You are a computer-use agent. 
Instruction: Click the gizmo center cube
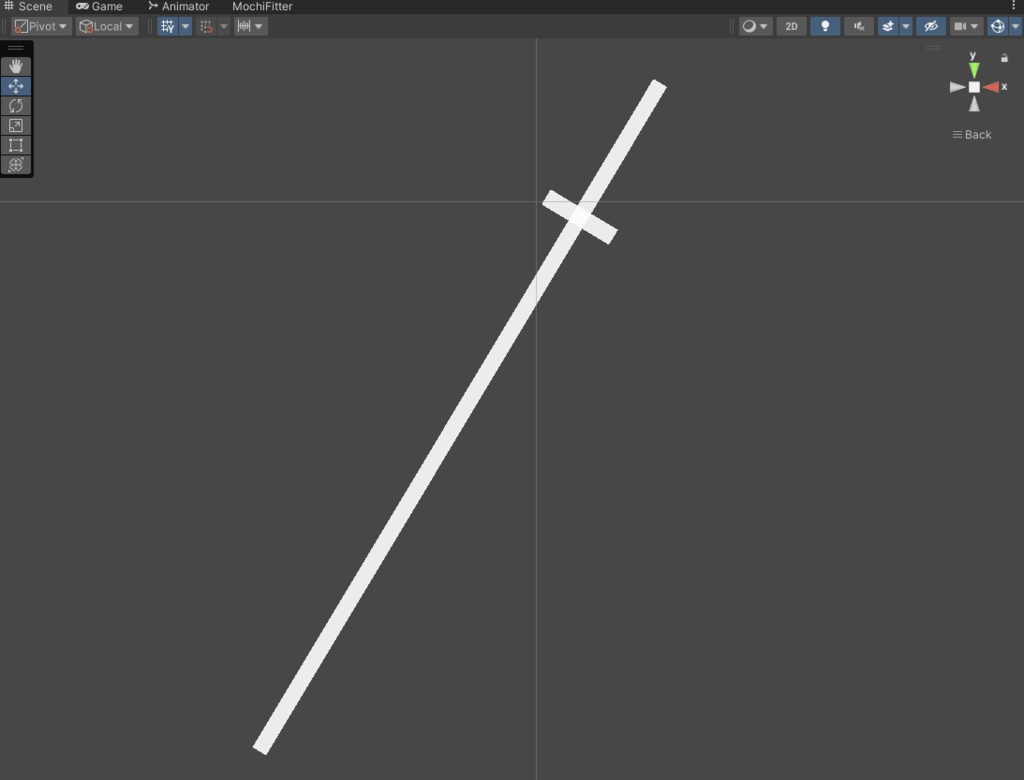pyautogui.click(x=974, y=87)
